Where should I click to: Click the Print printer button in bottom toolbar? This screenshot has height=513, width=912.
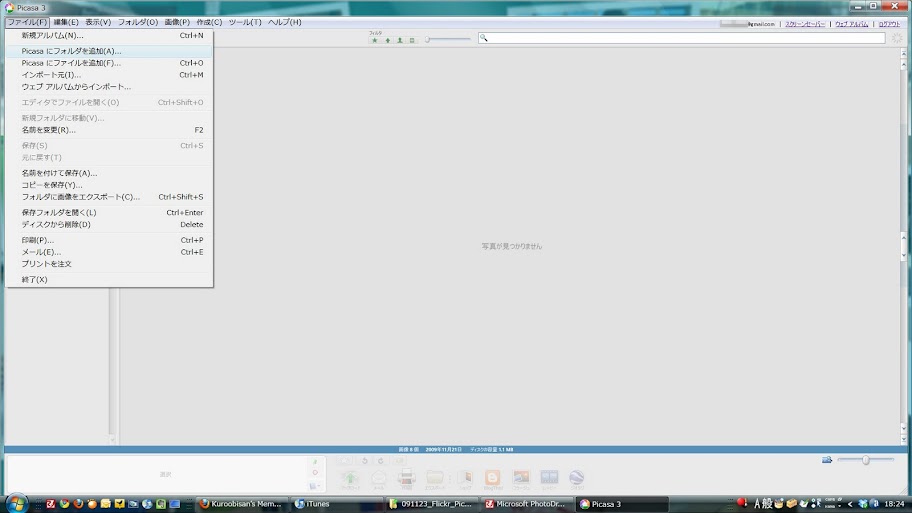click(407, 479)
